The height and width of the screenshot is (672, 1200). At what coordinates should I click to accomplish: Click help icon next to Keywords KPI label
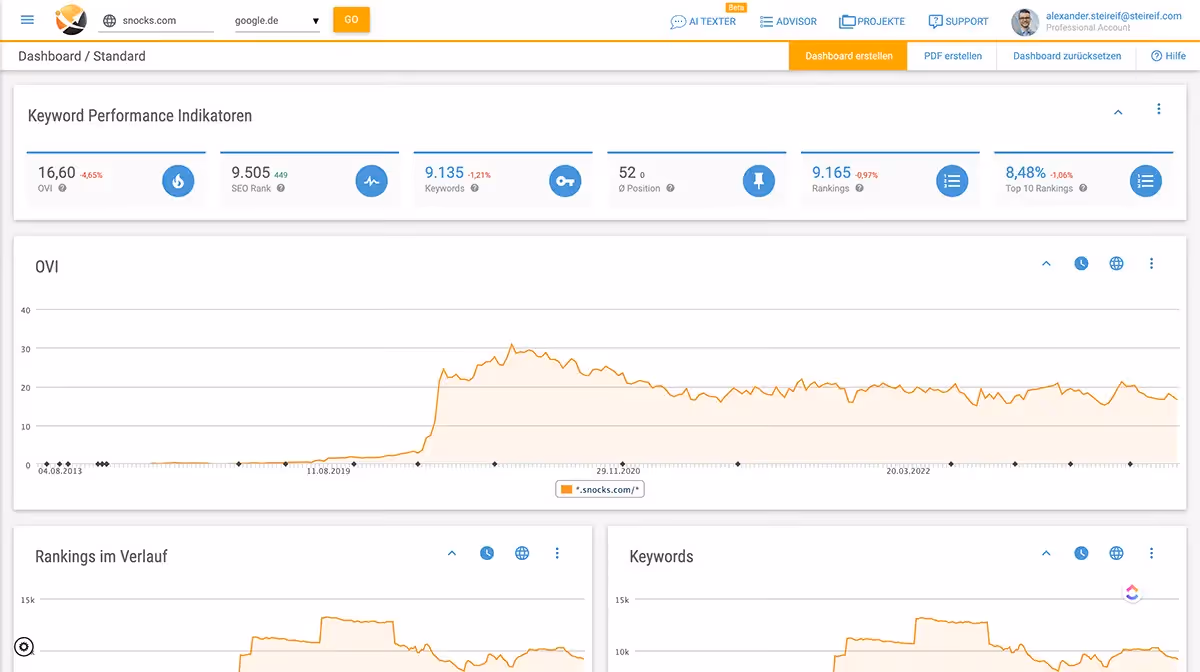coord(474,188)
